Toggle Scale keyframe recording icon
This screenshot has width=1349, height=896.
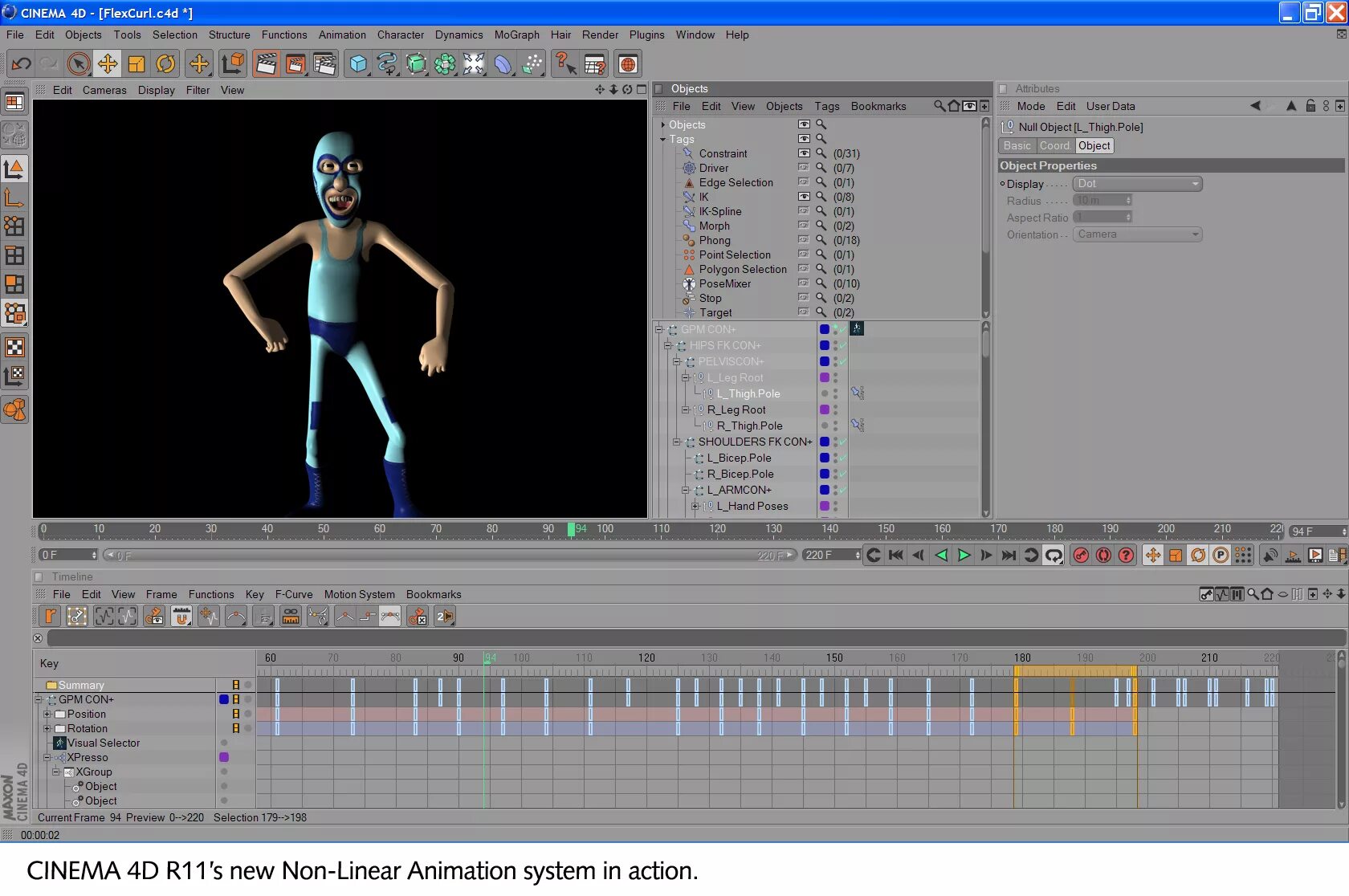(x=1176, y=555)
